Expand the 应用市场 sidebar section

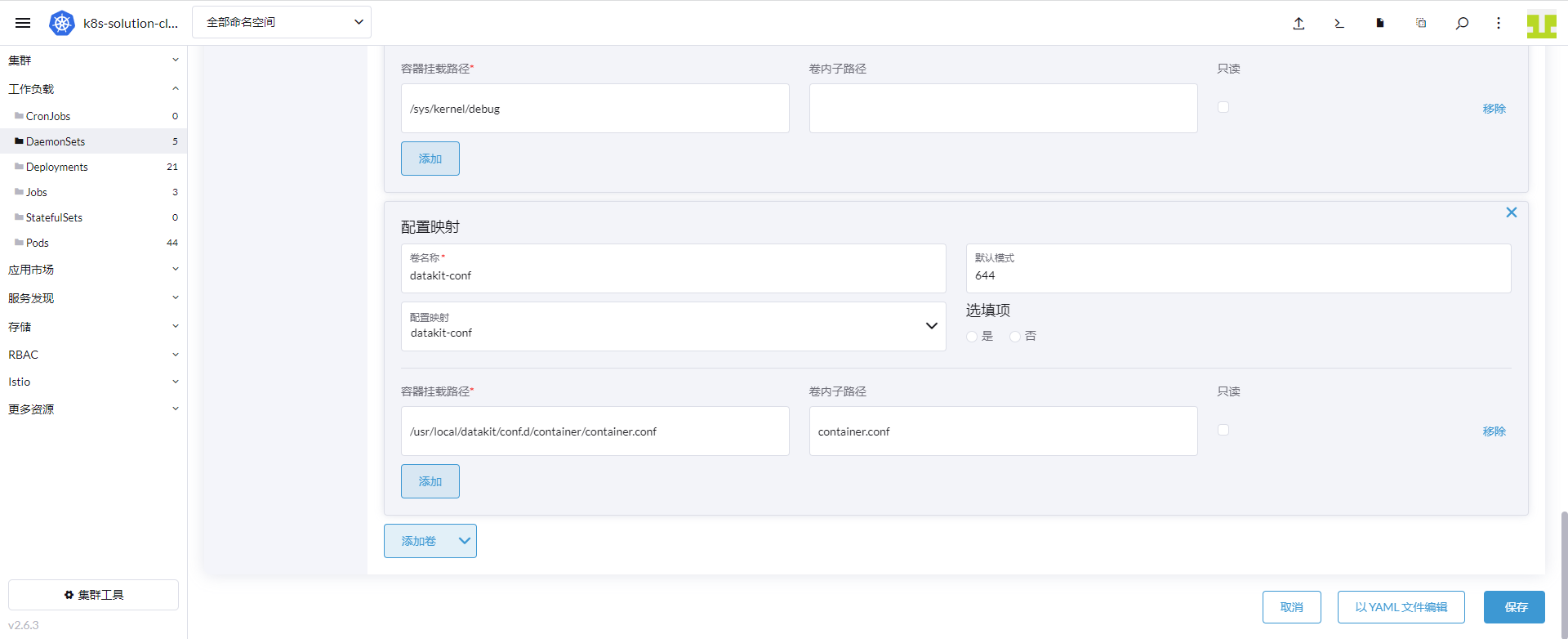tap(93, 269)
